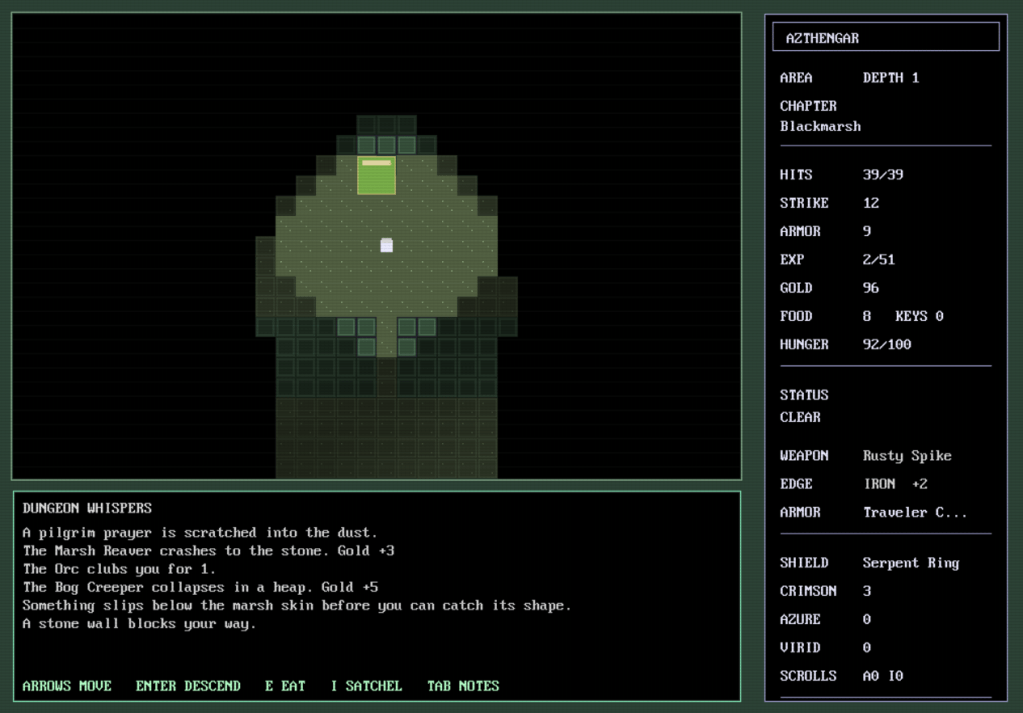Viewport: 1023px width, 713px height.
Task: Select the E EAT command
Action: tap(285, 686)
